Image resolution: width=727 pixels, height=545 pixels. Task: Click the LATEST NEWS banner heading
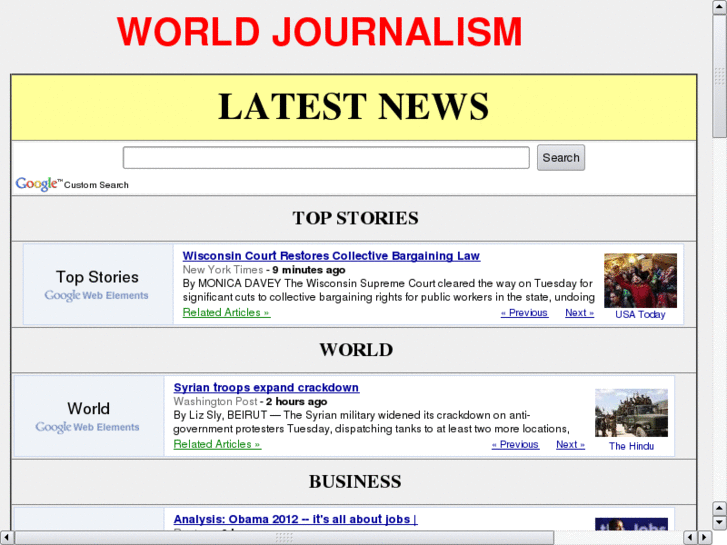click(x=353, y=106)
